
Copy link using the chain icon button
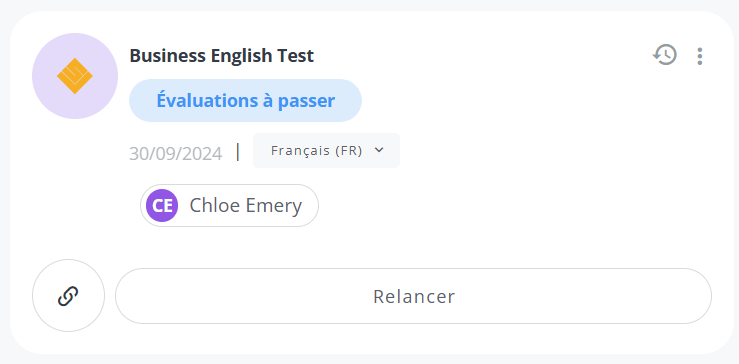point(68,296)
